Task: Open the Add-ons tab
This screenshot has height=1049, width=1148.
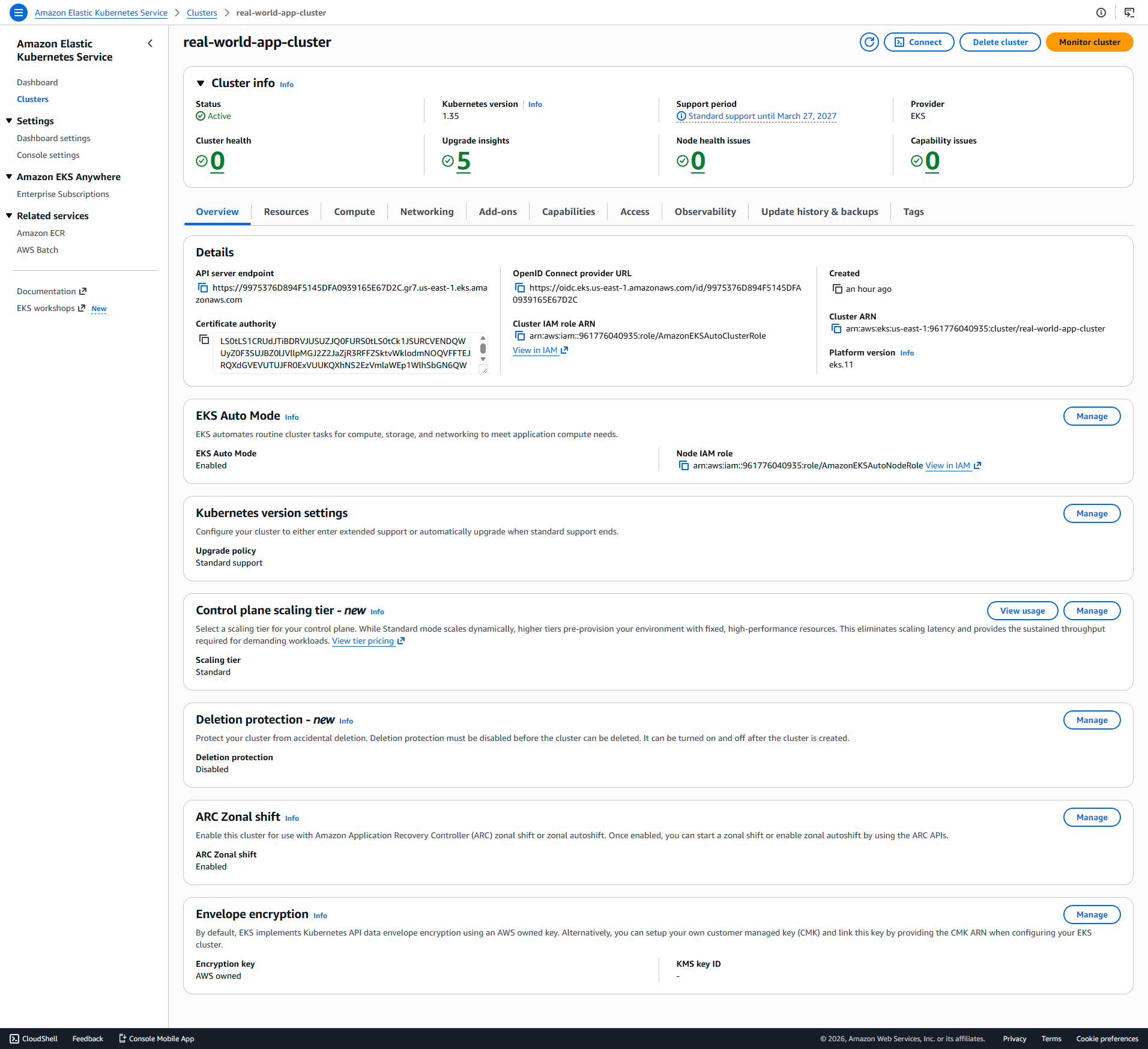Action: click(498, 212)
